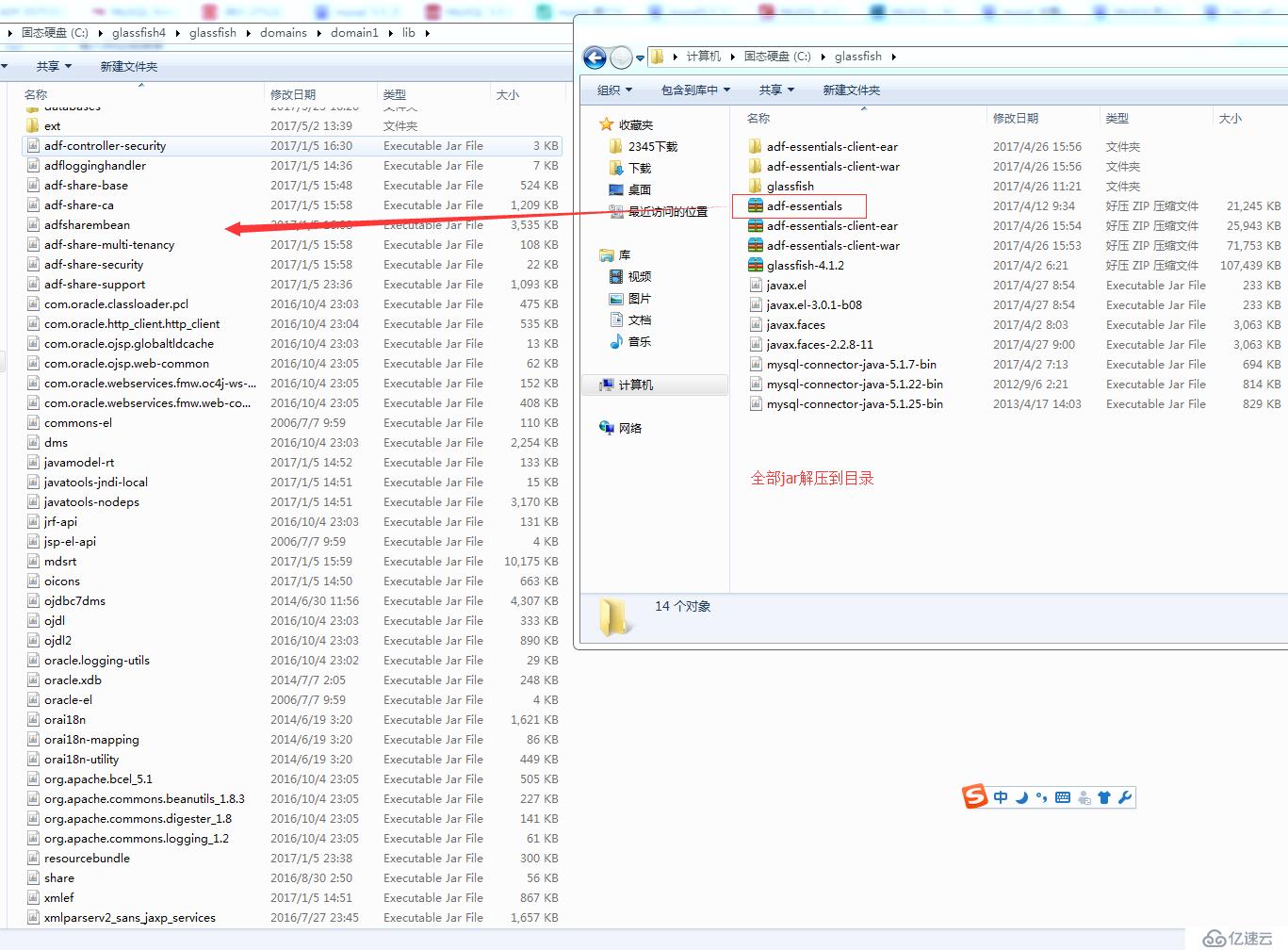Click 收藏夹 star icon in navigation pane
The width and height of the screenshot is (1288, 950).
(606, 124)
